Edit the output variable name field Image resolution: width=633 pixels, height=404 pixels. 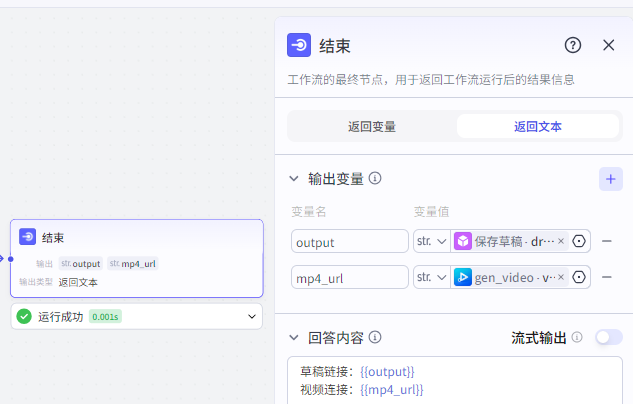(x=350, y=241)
